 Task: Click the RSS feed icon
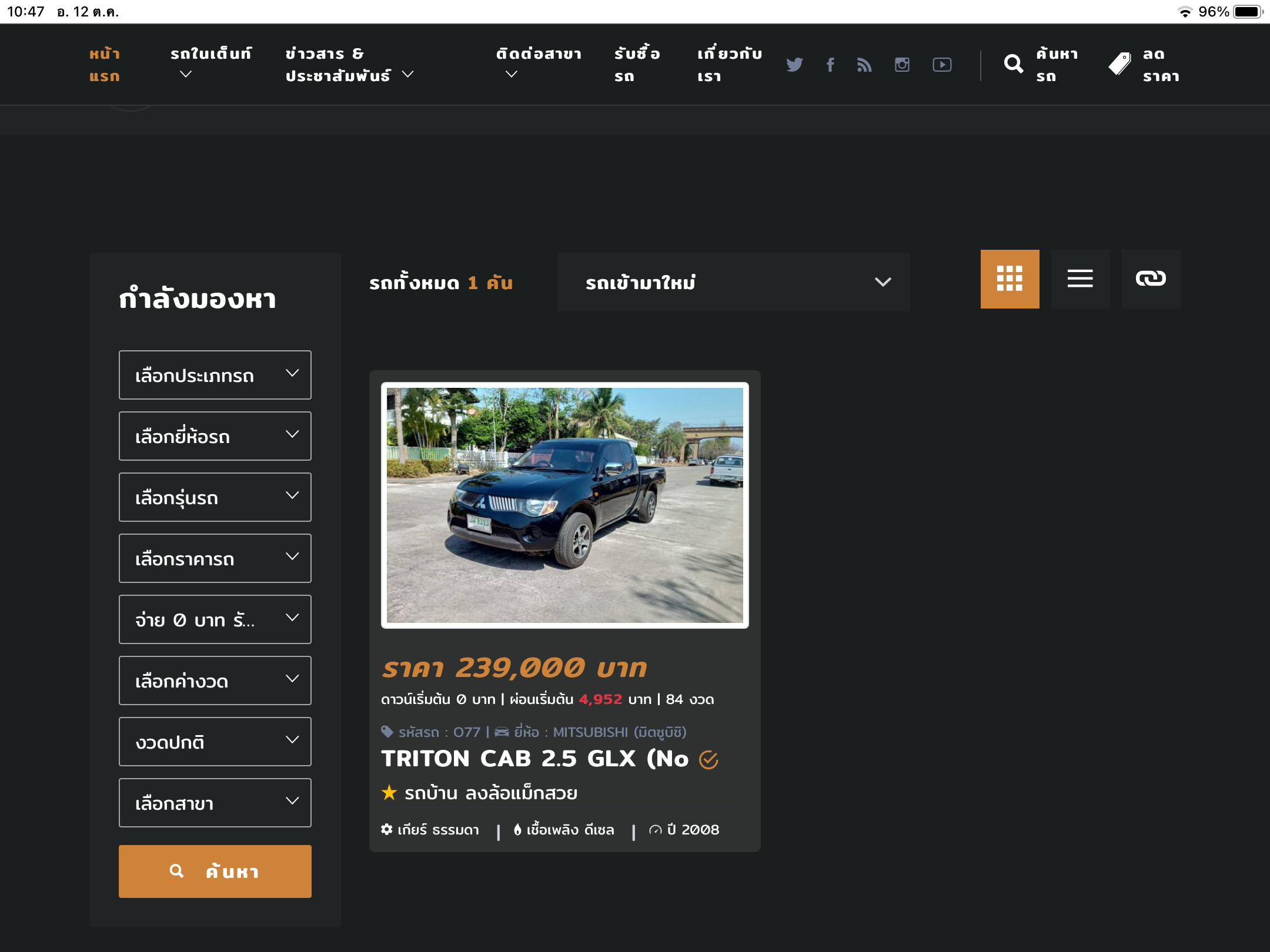coord(864,65)
